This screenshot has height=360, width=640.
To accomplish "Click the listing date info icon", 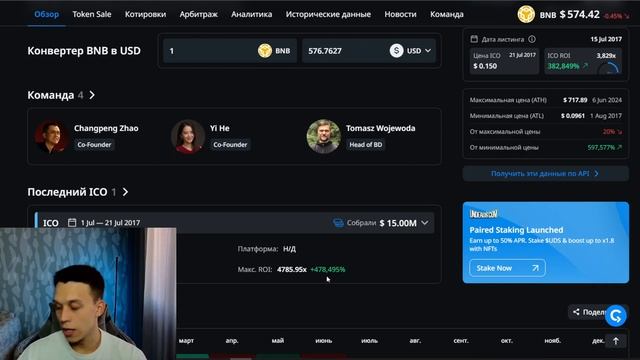I will point(532,39).
